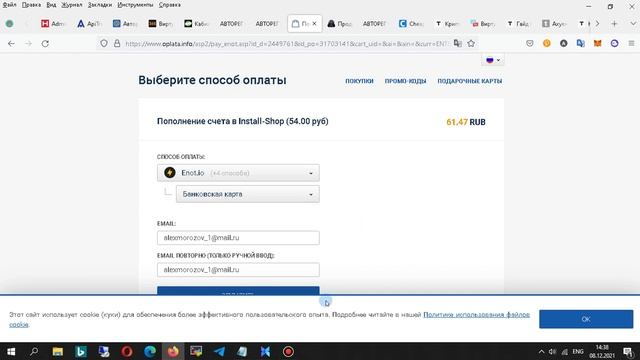Switch to the Api tab
640x360 pixels.
tap(89, 24)
